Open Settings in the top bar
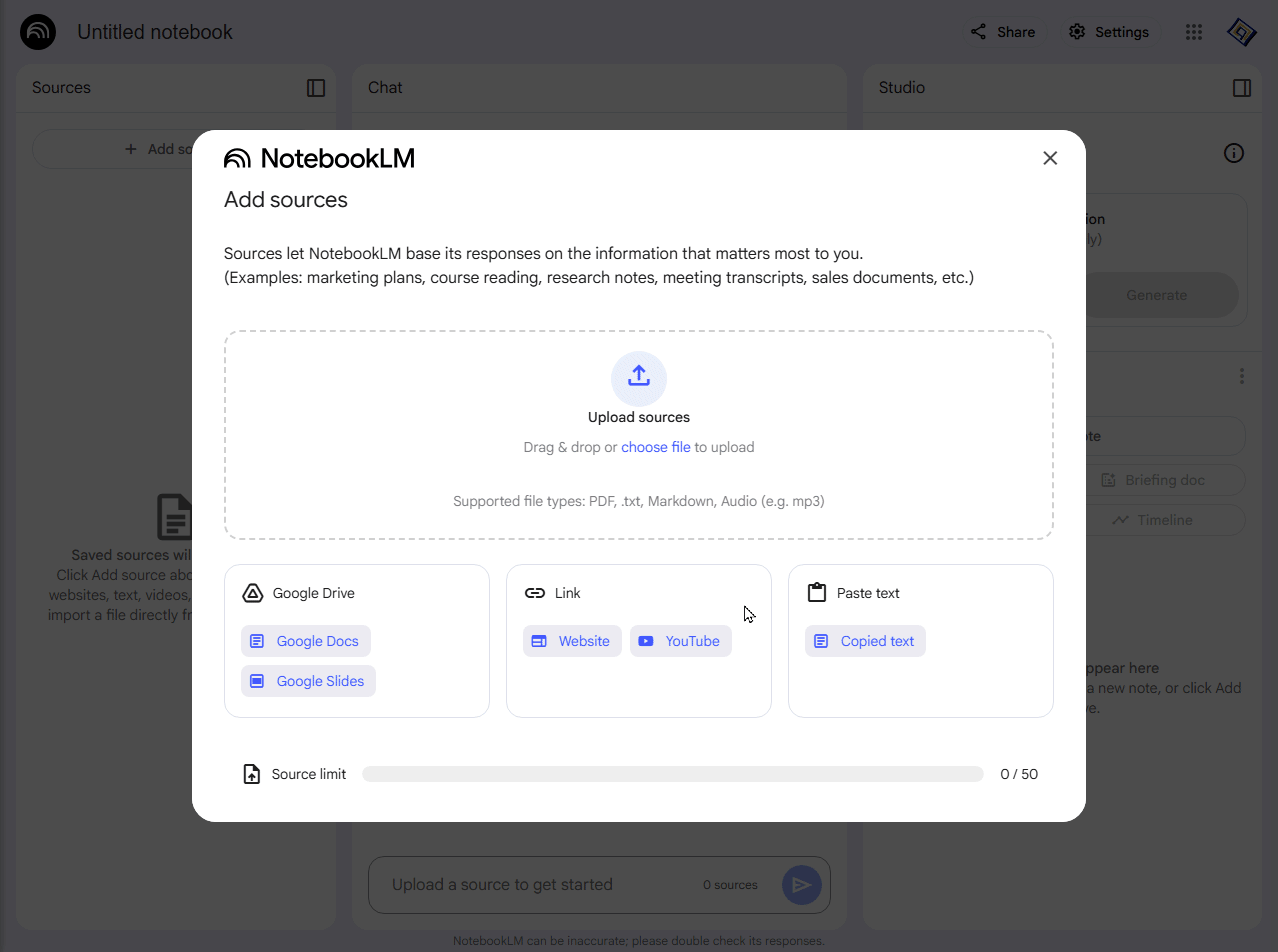The width and height of the screenshot is (1278, 952). (x=1108, y=32)
